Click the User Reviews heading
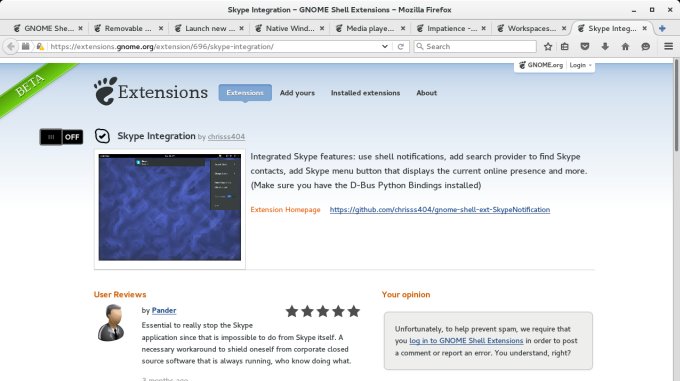 pos(120,294)
